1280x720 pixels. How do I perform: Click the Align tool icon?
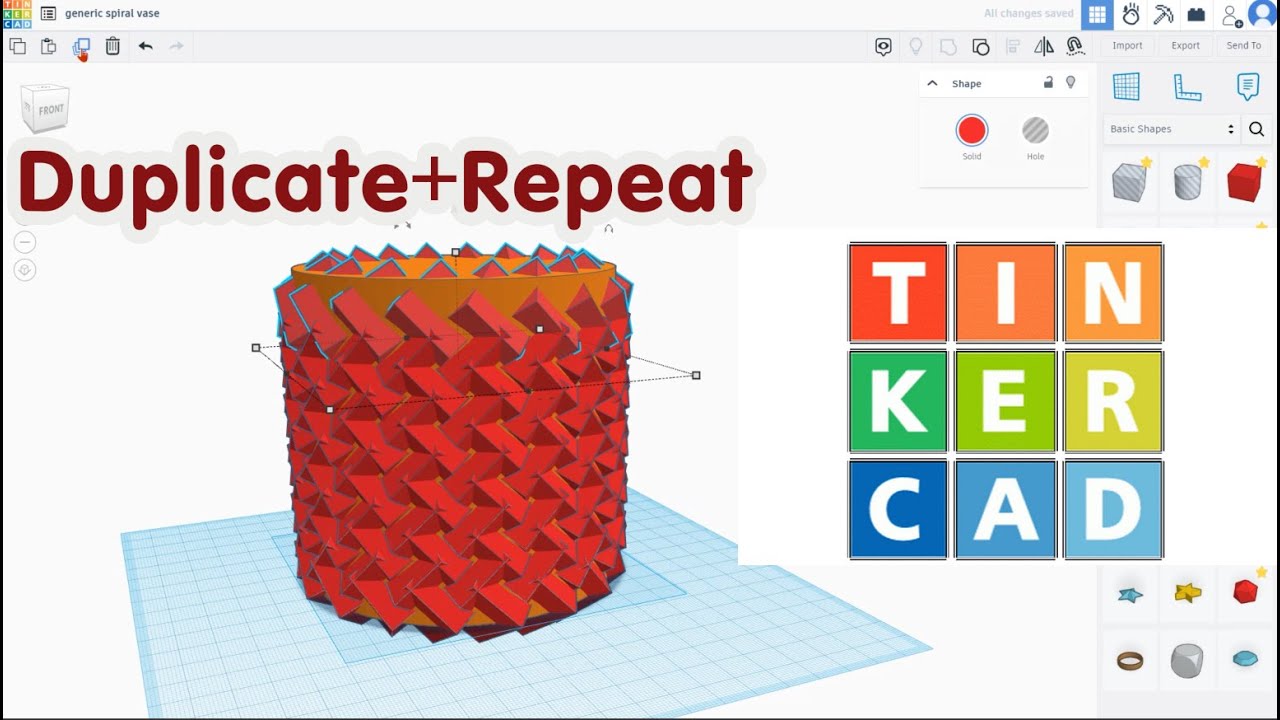point(1012,46)
